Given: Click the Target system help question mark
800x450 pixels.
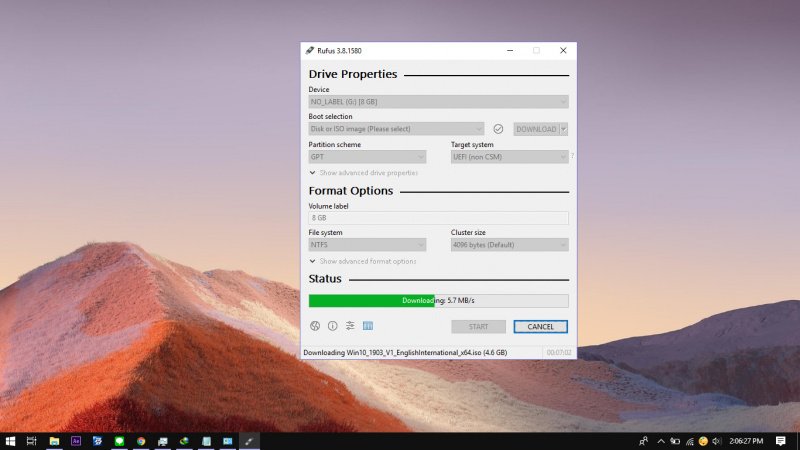Looking at the screenshot, I should 572,156.
